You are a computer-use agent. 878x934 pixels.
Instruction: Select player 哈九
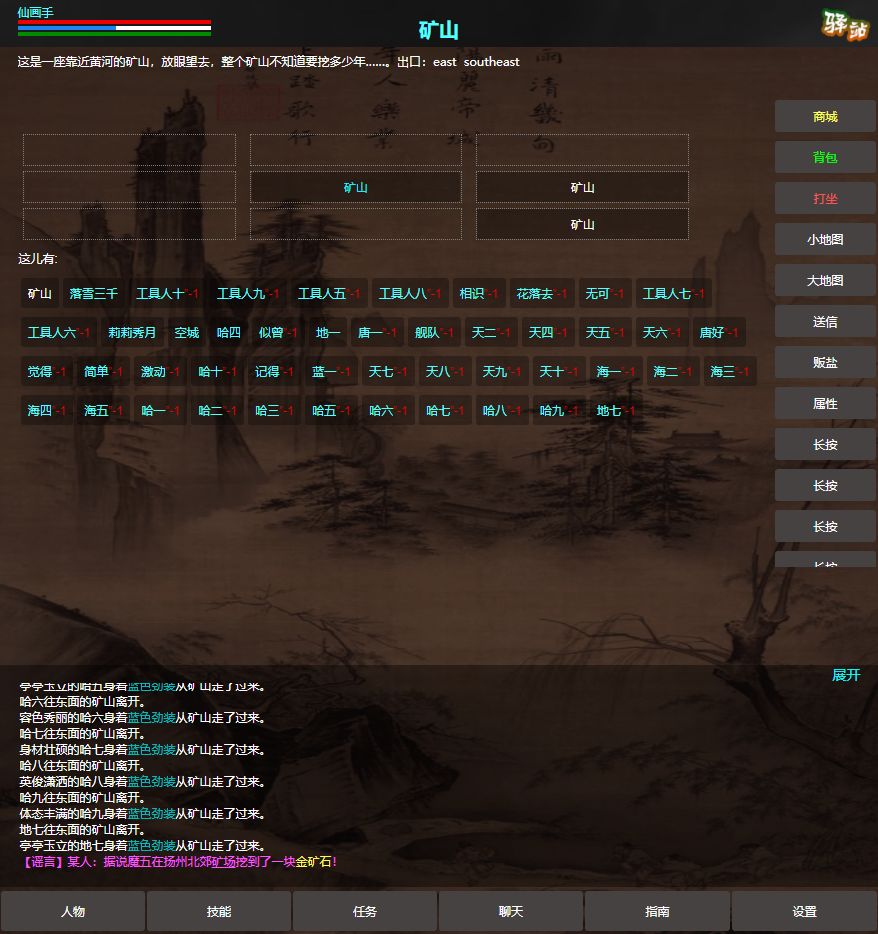[x=558, y=410]
